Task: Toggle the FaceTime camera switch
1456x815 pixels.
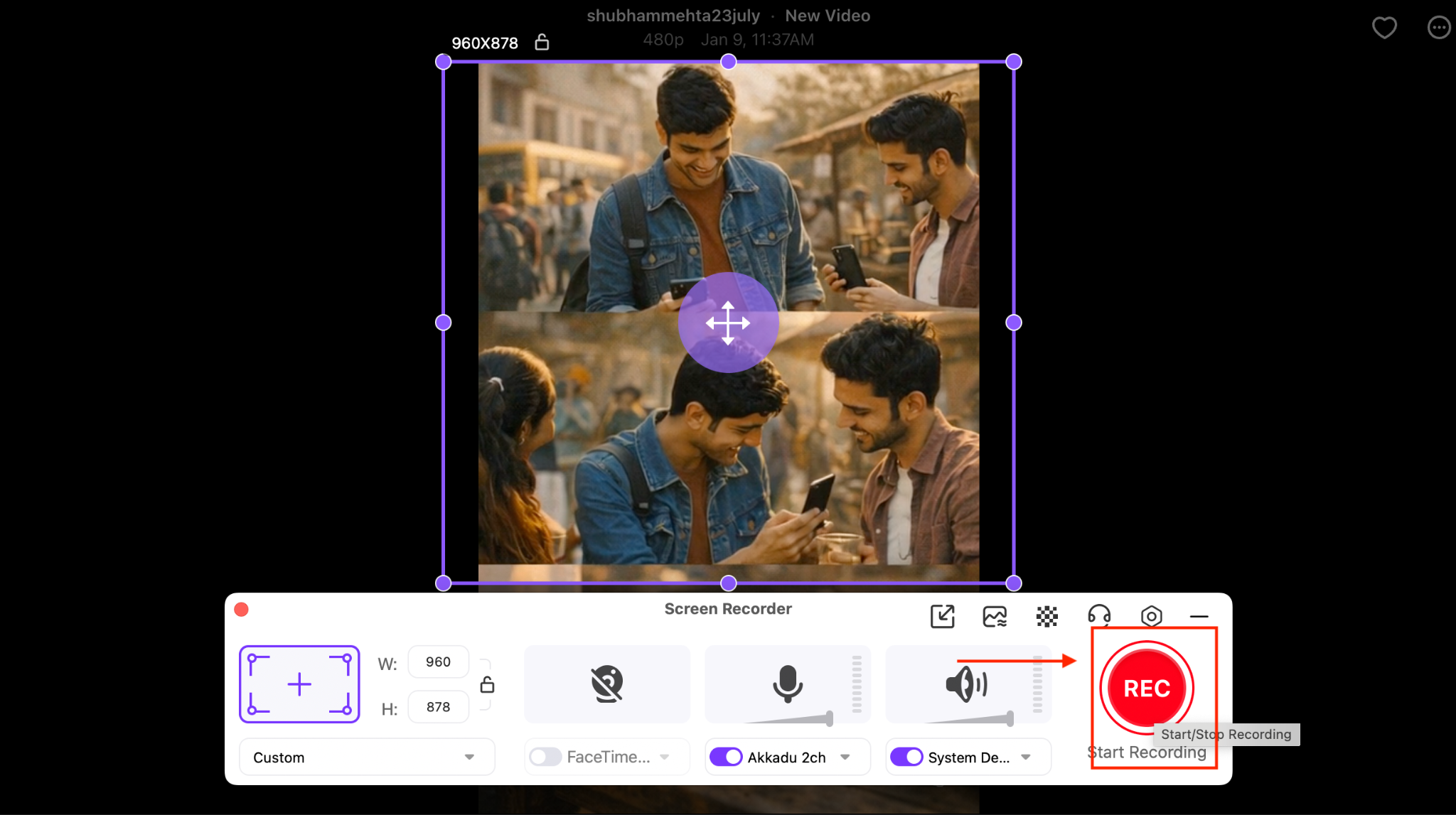Action: (546, 757)
